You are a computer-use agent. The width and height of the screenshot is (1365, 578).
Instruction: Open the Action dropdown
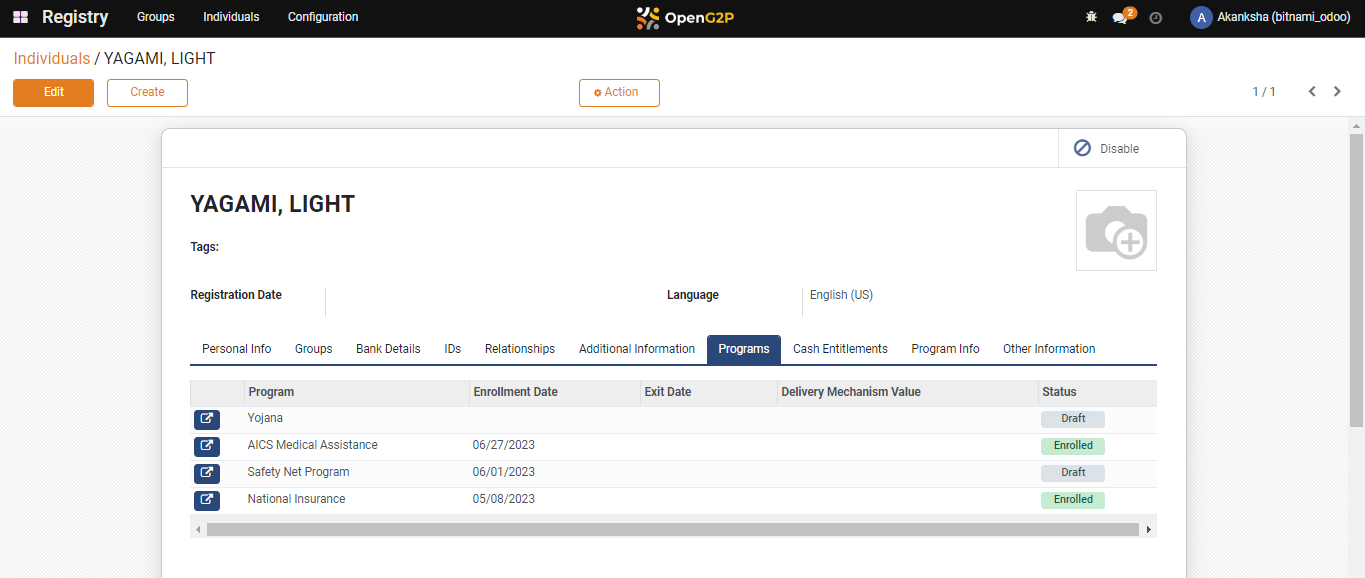(x=619, y=93)
